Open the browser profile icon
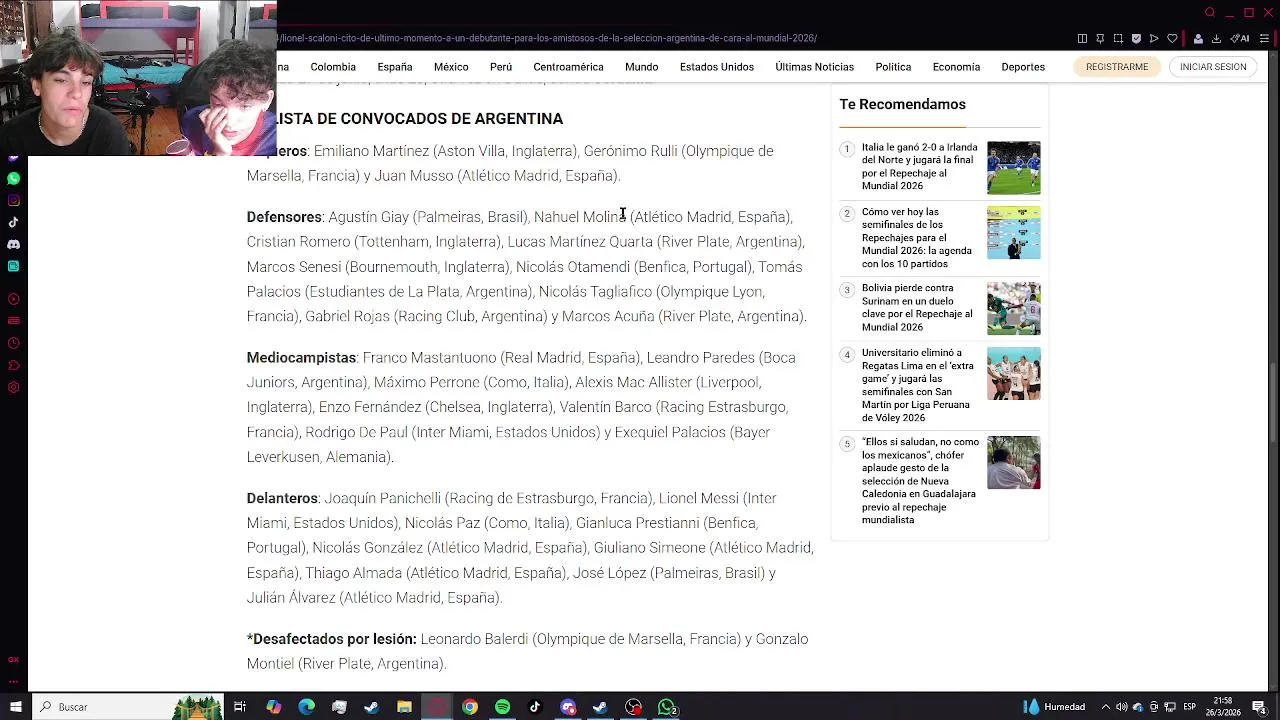The image size is (1280, 720). 1198,38
